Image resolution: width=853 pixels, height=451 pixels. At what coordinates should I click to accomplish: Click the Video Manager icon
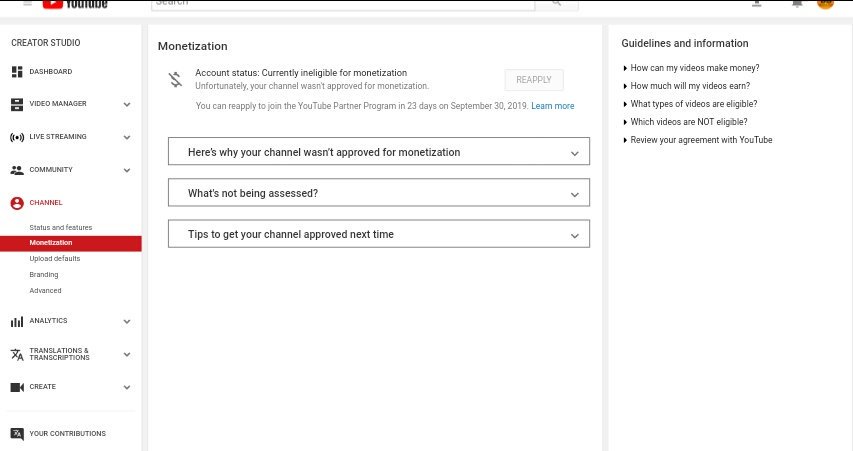coord(17,104)
